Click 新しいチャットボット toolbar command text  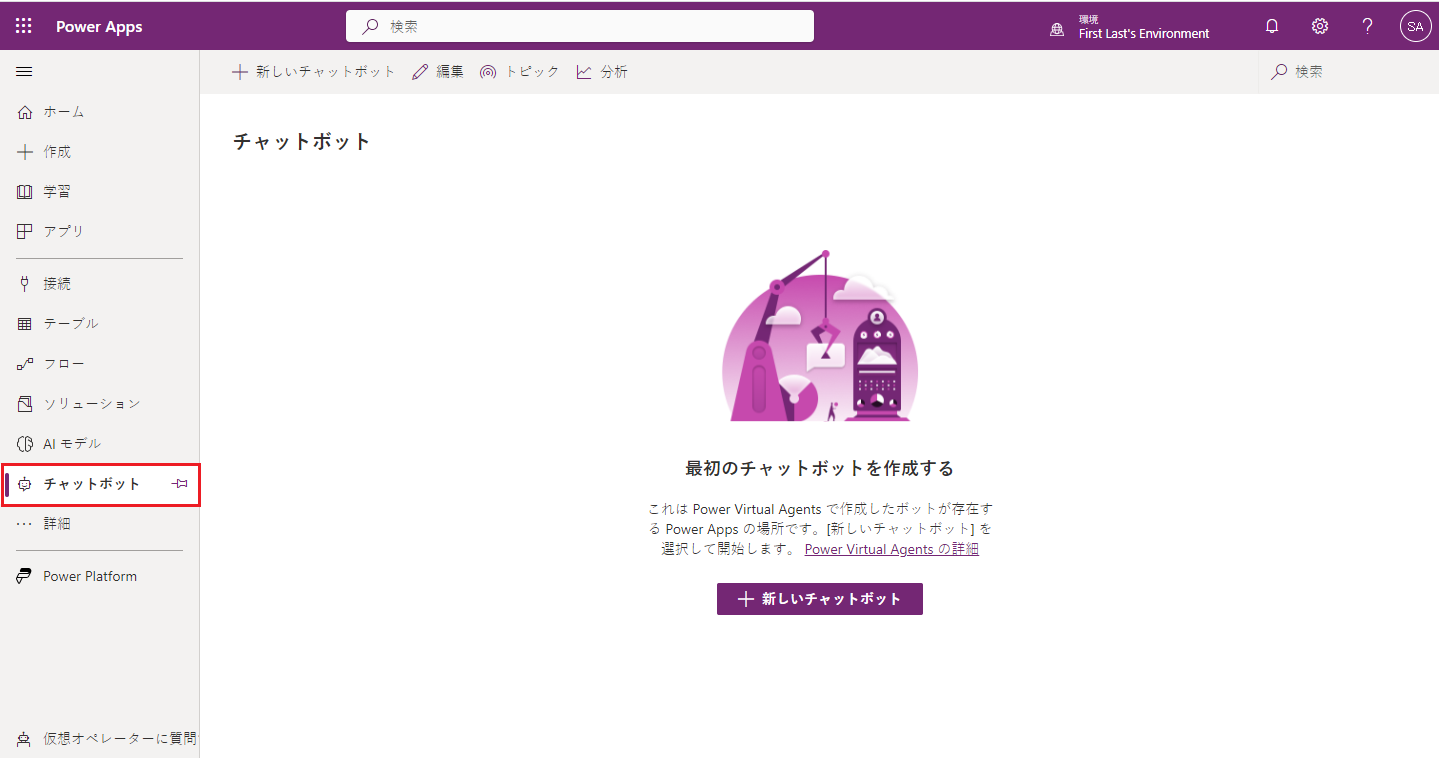tap(326, 72)
